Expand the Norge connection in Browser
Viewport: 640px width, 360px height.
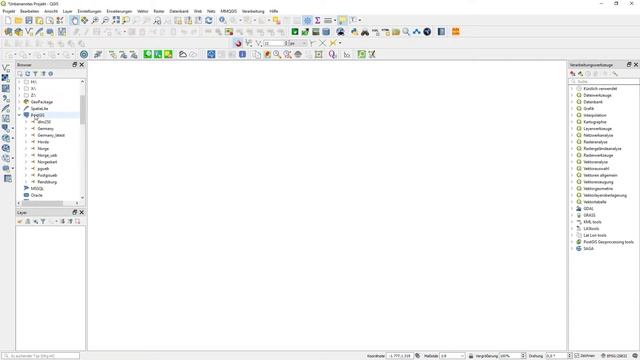click(26, 149)
